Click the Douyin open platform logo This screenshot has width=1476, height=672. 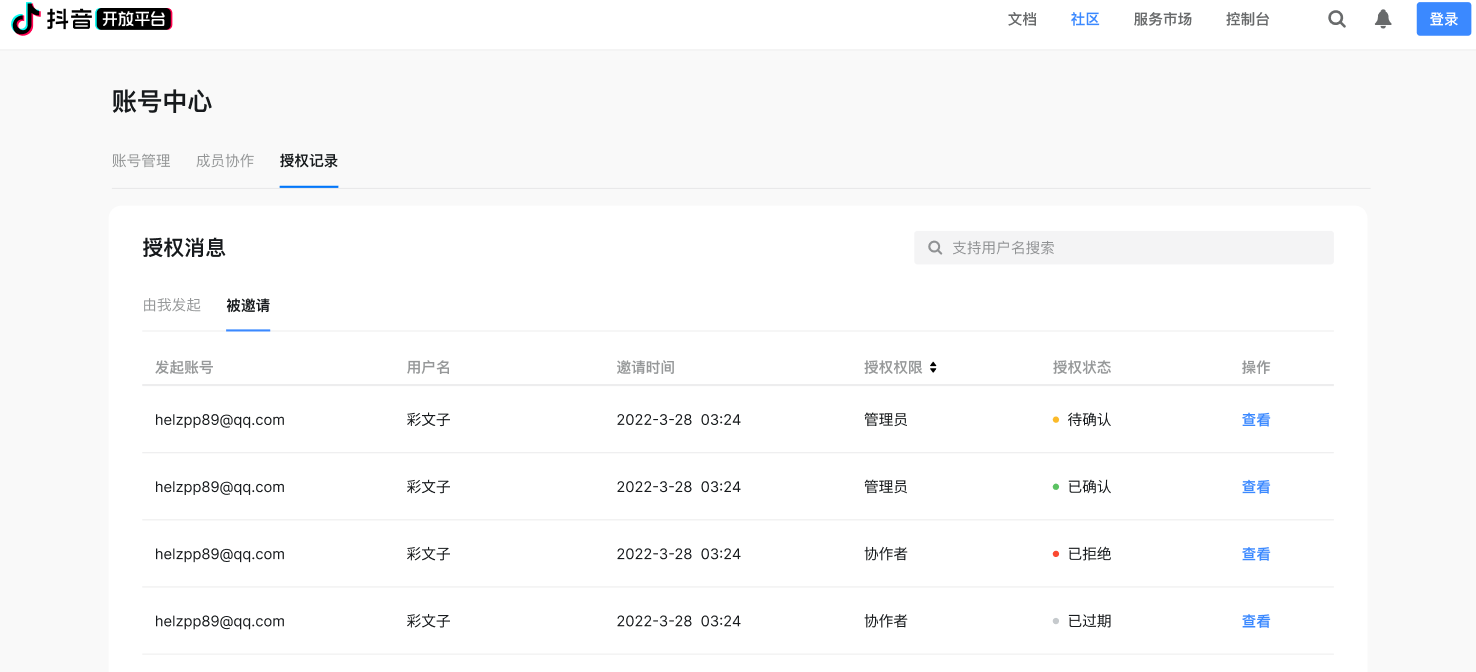point(92,19)
